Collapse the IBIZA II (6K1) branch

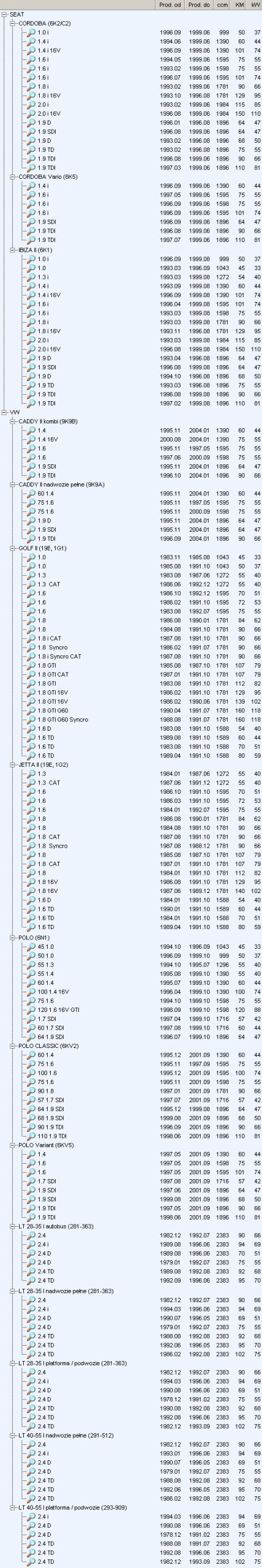point(13,250)
